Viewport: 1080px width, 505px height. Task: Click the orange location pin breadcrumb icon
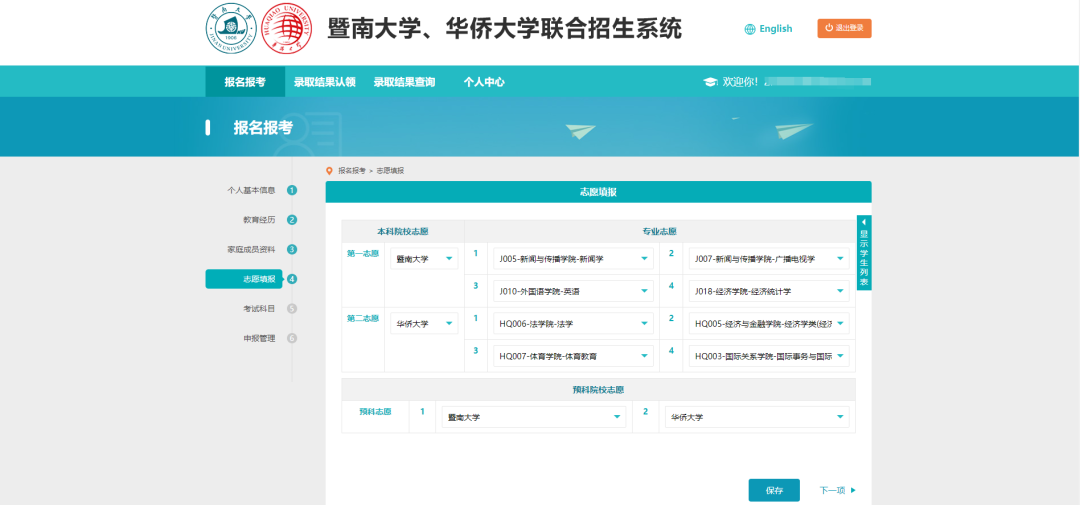(330, 170)
